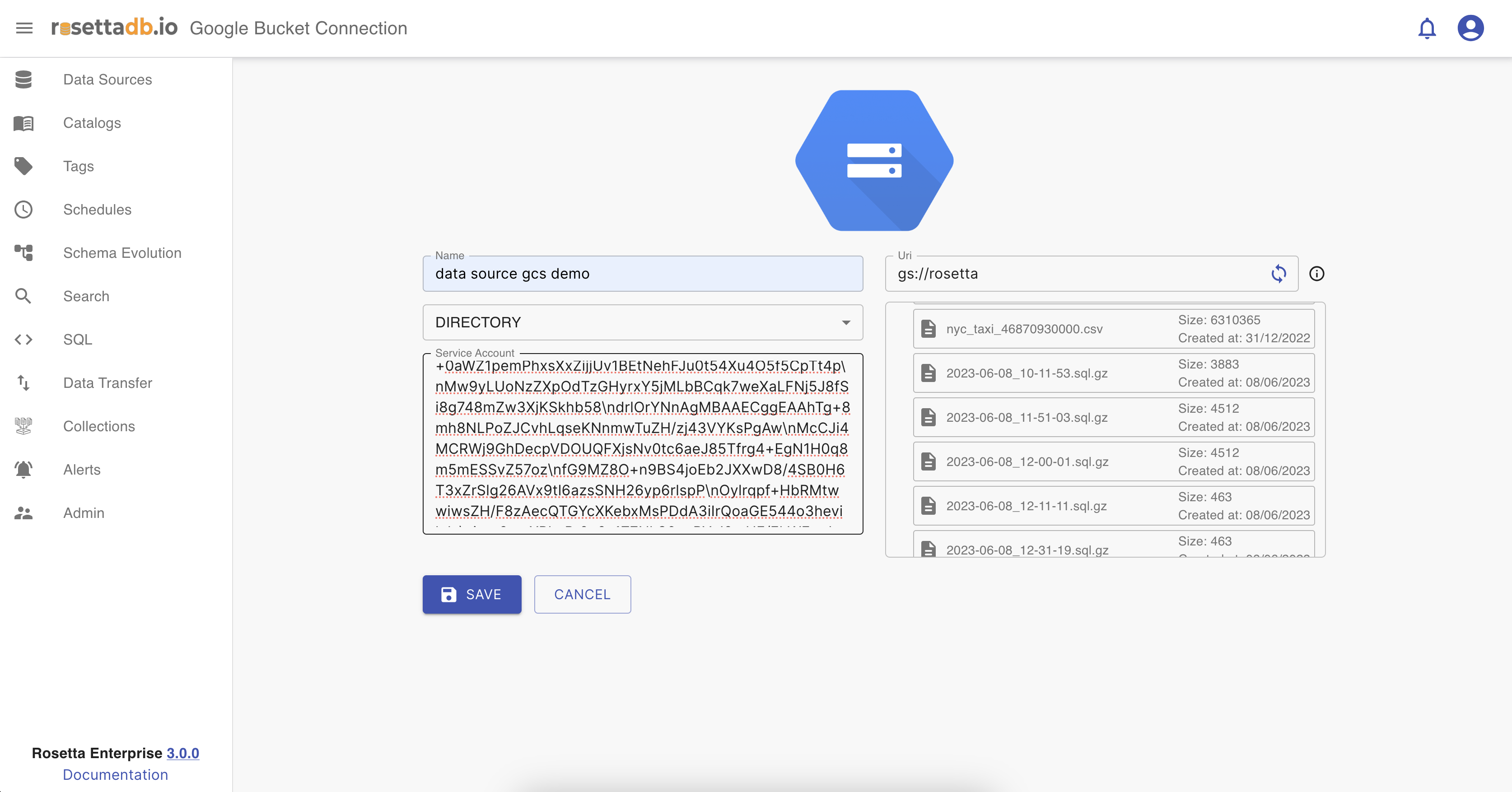Click into the Name input field
Screen dimensions: 1512x792
643,274
